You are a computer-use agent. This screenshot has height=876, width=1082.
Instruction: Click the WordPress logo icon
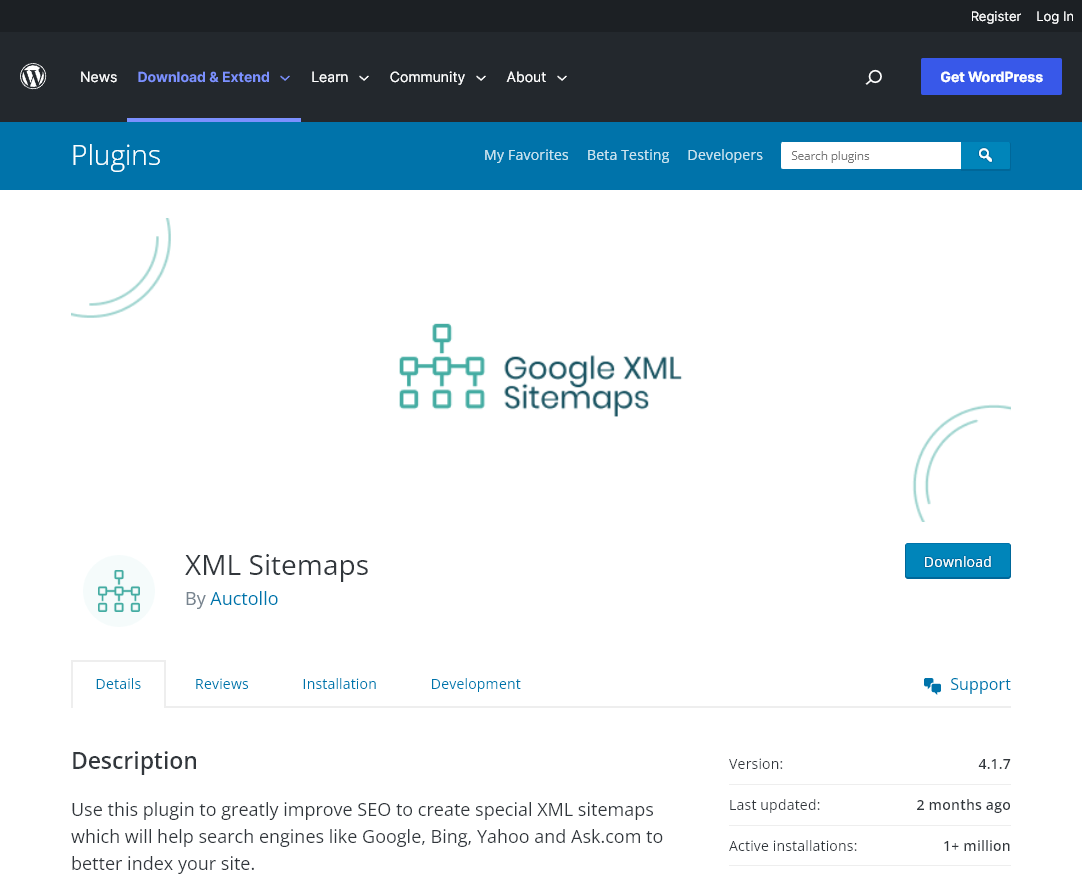coord(33,76)
